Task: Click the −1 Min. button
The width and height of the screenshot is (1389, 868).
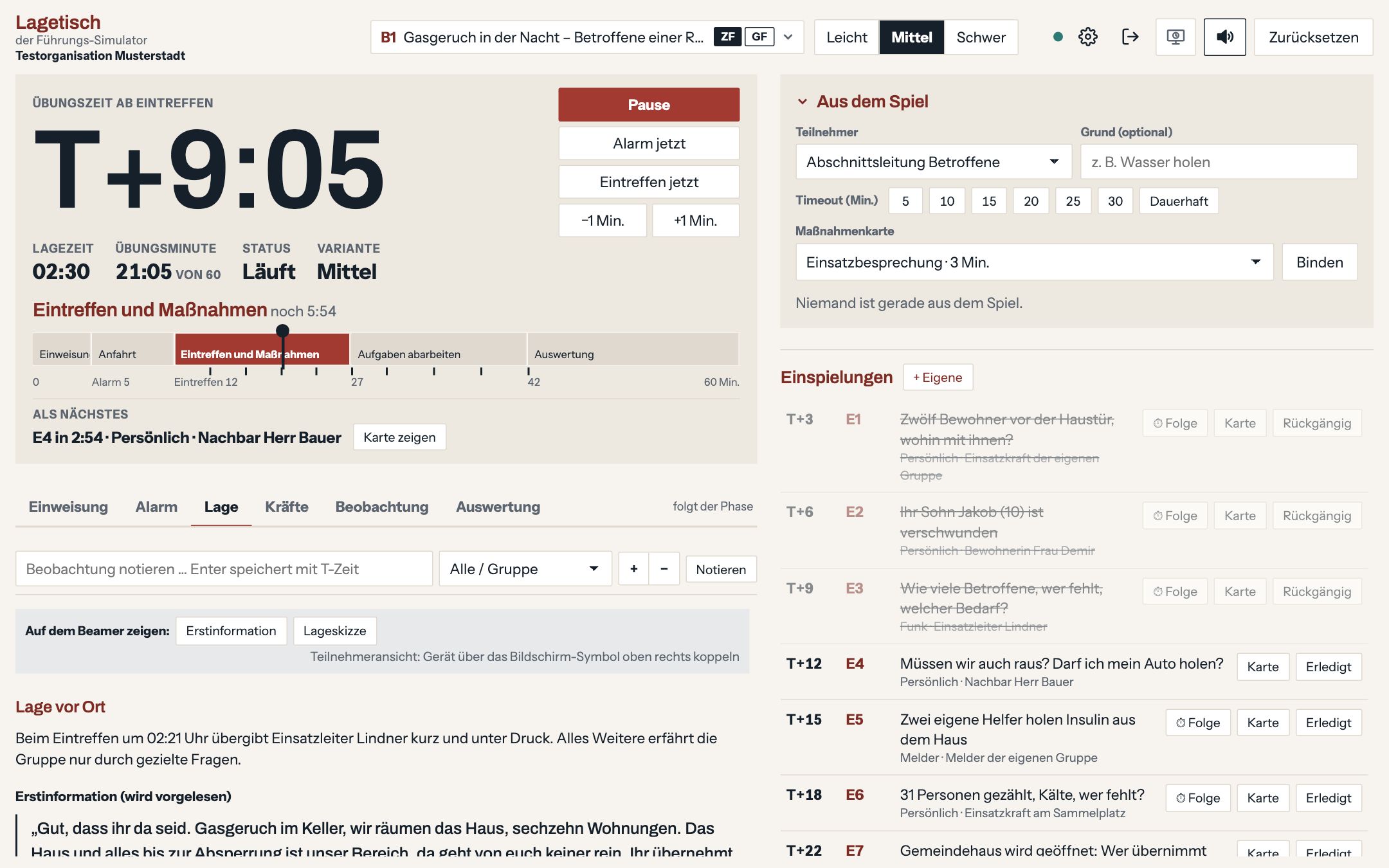Action: coord(603,221)
